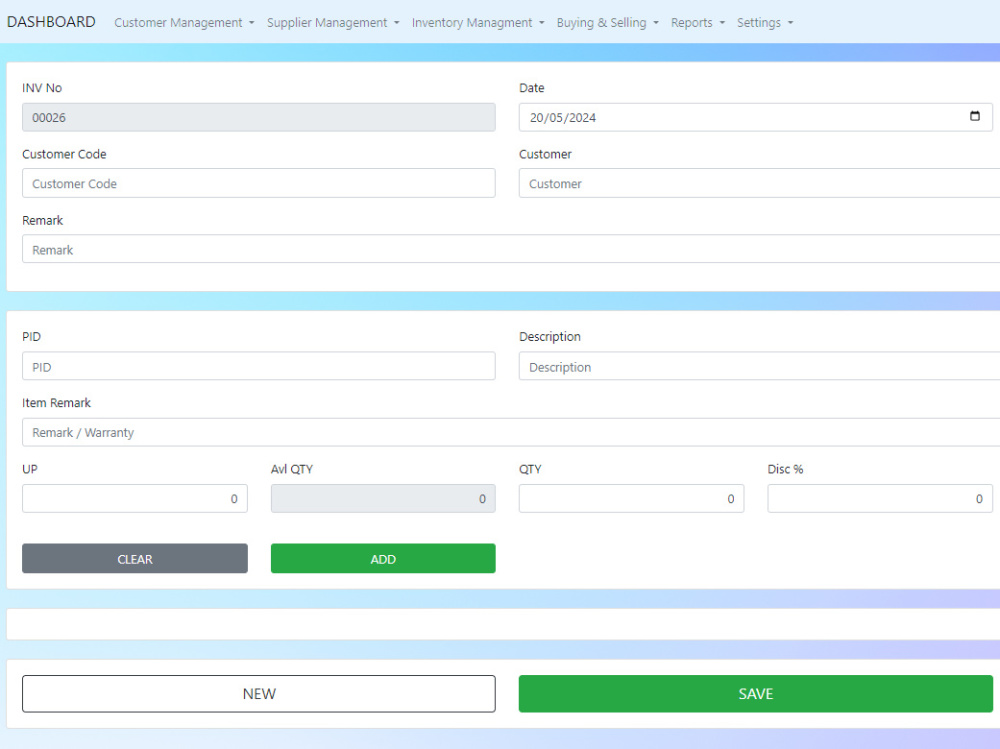Click the Avl QTY label text
Screen dimensions: 1000x749
click(291, 469)
